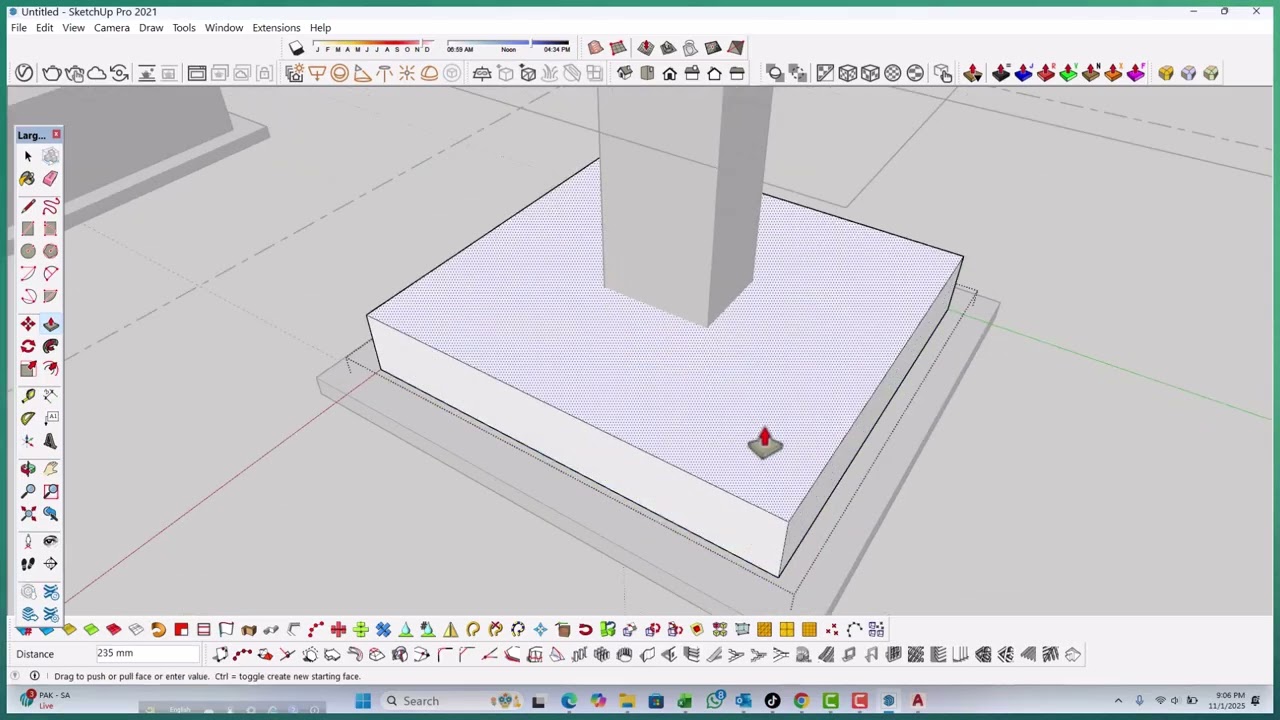Open the Windows Start menu
Image resolution: width=1280 pixels, height=720 pixels.
coord(363,701)
